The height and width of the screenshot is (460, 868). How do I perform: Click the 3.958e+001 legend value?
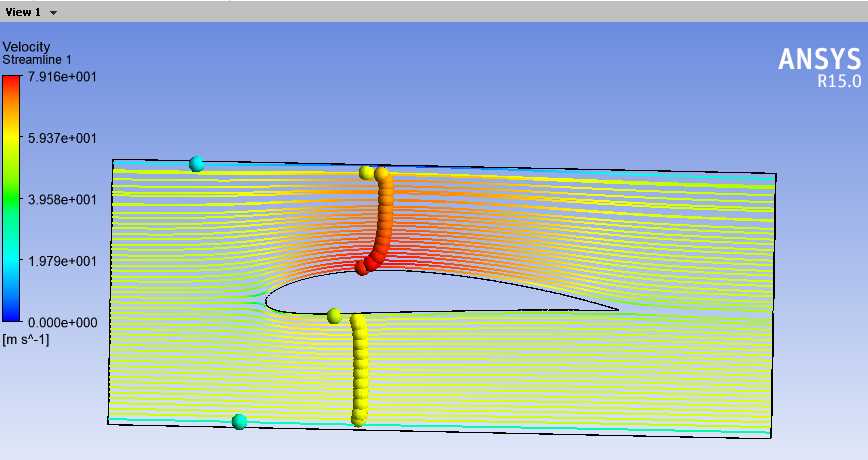(x=62, y=199)
